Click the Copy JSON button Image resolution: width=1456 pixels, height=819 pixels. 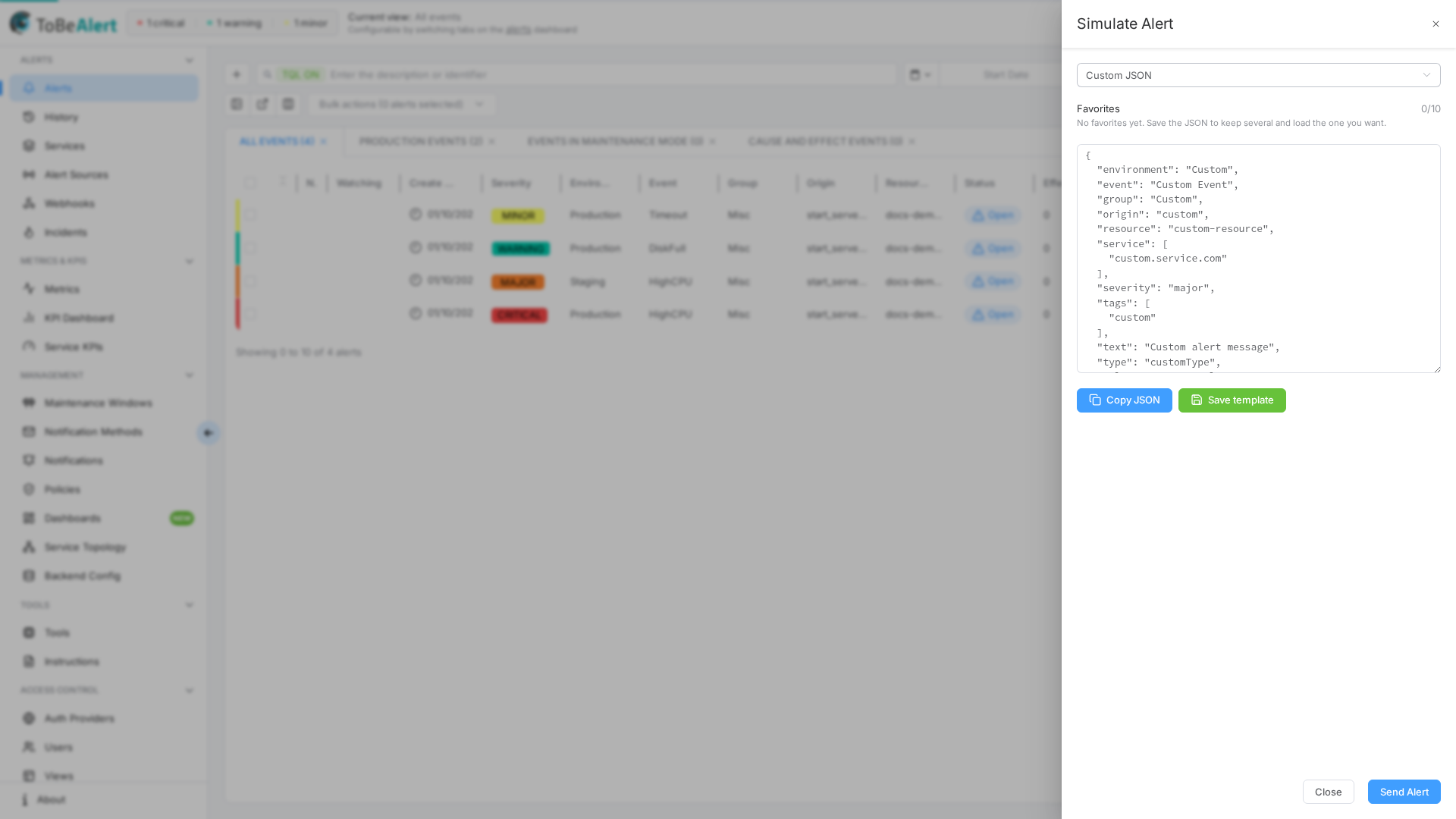coord(1124,400)
